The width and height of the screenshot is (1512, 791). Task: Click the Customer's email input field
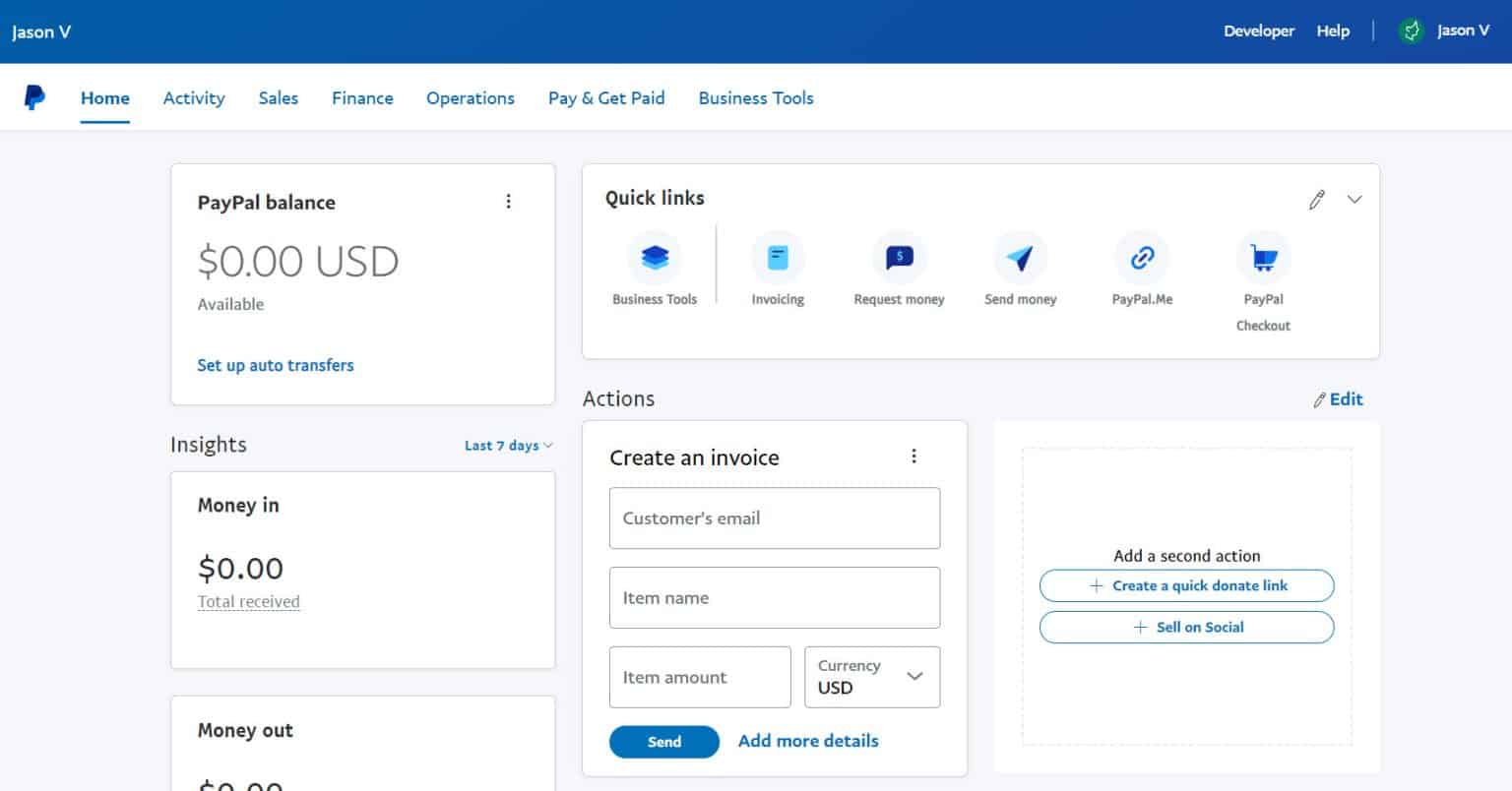pyautogui.click(x=775, y=518)
